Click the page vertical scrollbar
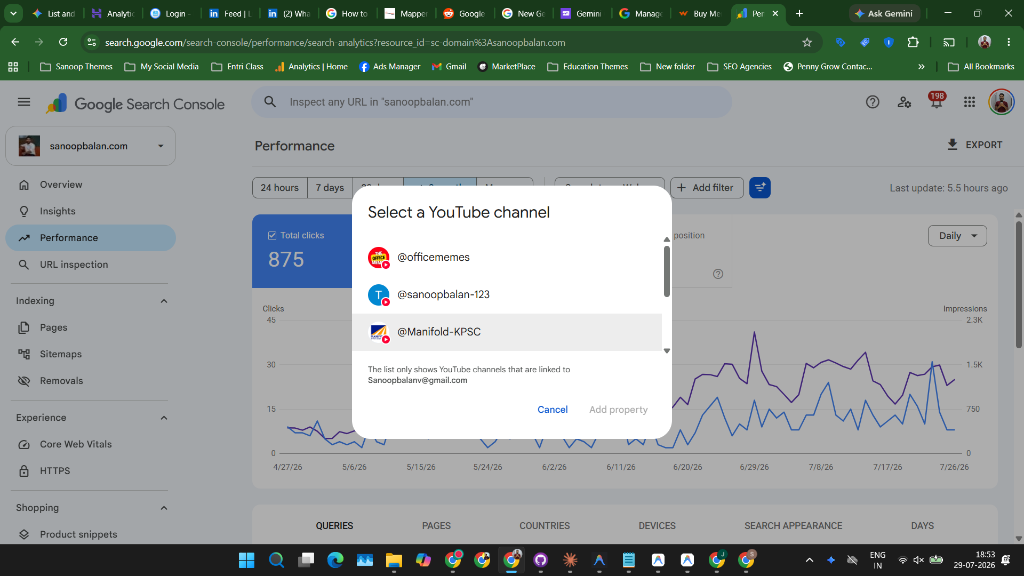 click(1018, 285)
